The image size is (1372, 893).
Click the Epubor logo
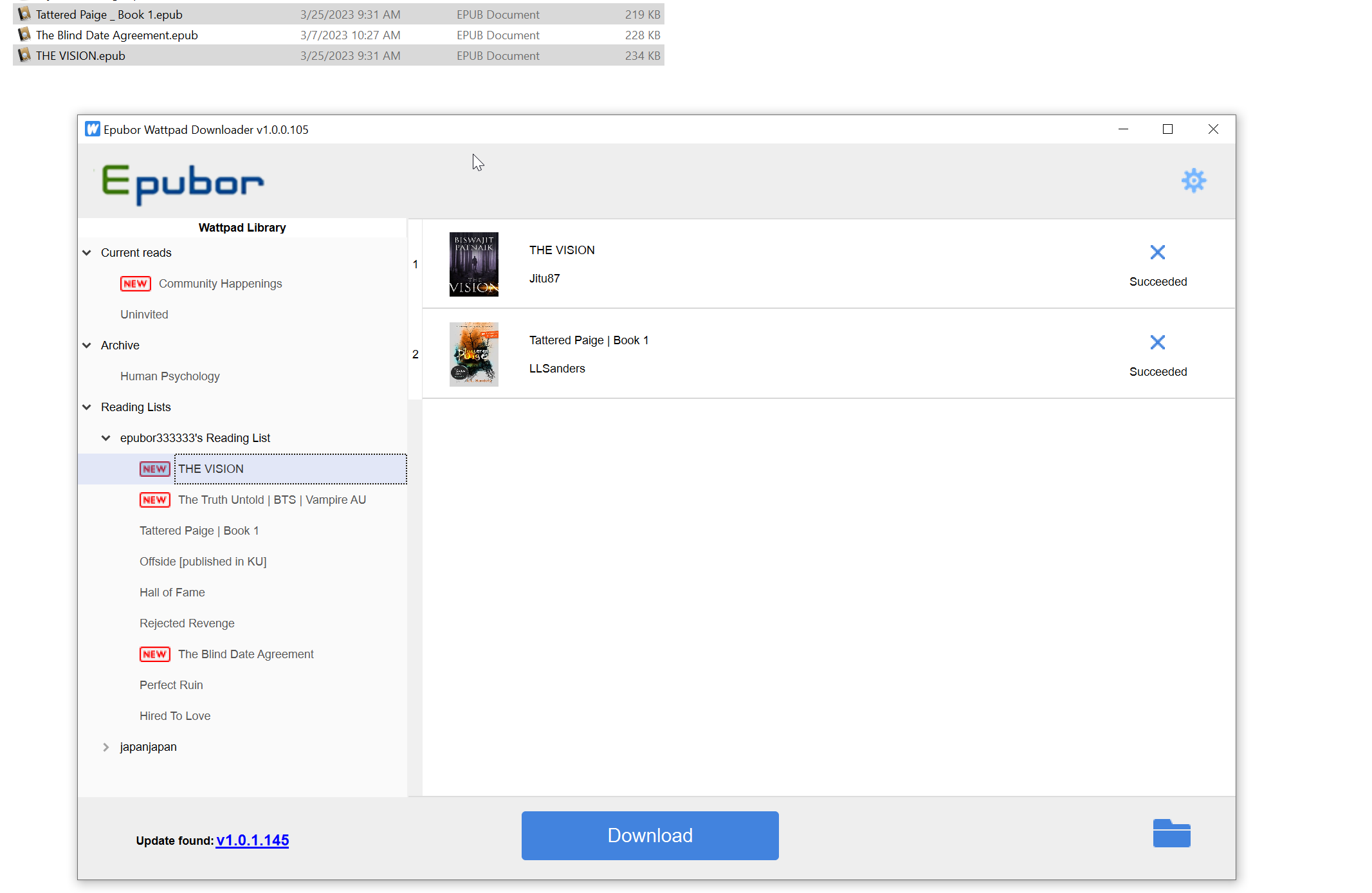183,184
